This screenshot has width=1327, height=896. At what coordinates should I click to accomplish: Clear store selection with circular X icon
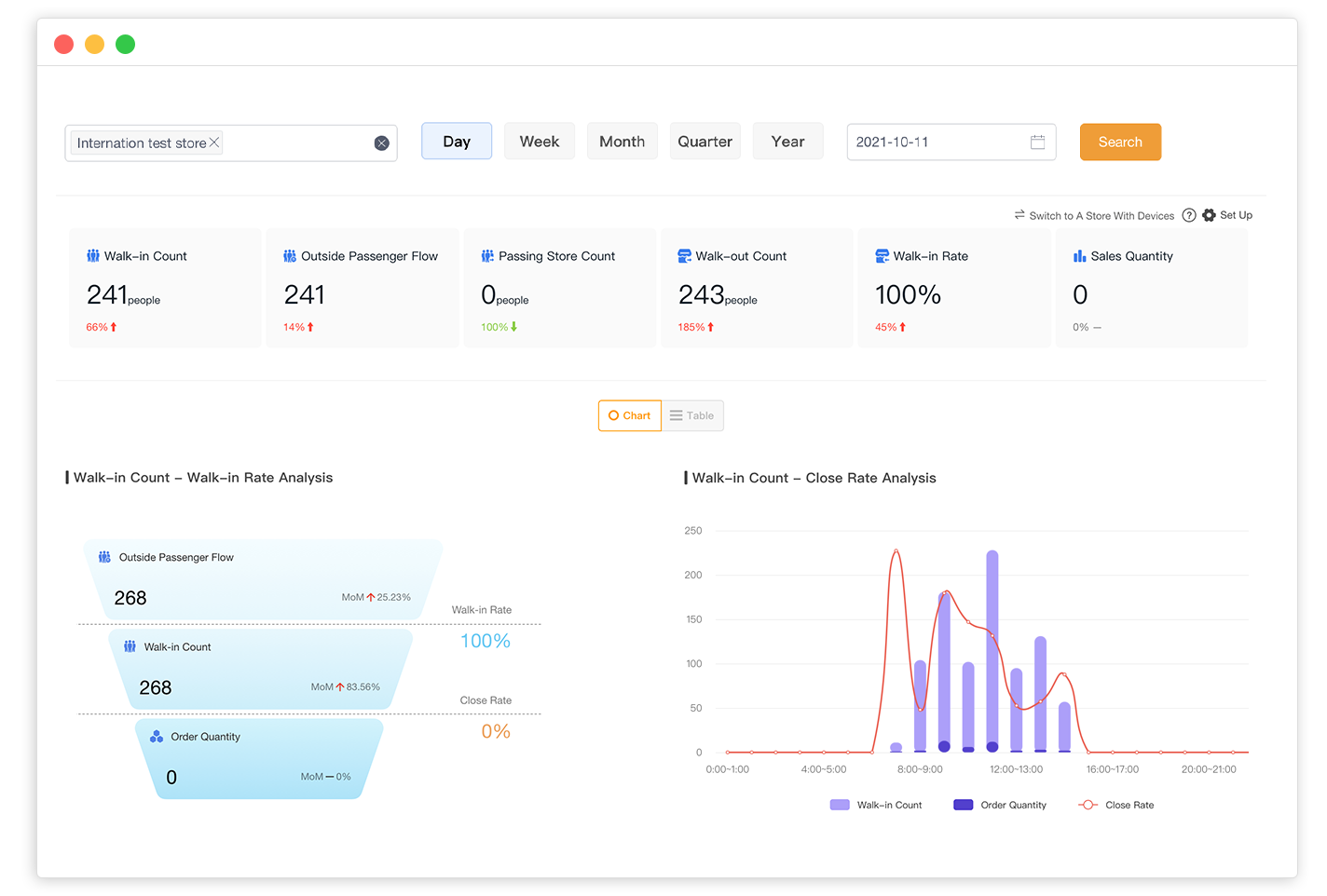[x=381, y=143]
